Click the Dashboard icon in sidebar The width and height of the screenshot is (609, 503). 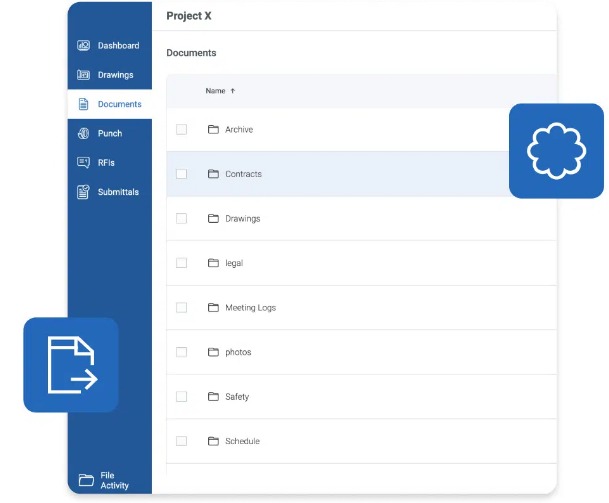84,46
